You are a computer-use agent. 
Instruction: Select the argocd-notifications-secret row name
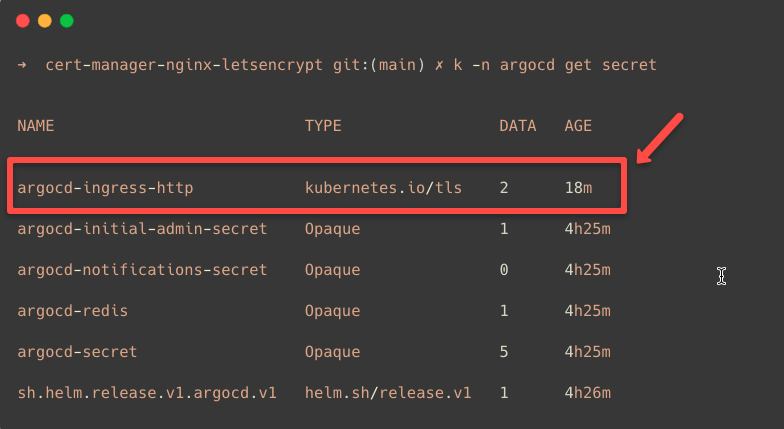point(142,270)
